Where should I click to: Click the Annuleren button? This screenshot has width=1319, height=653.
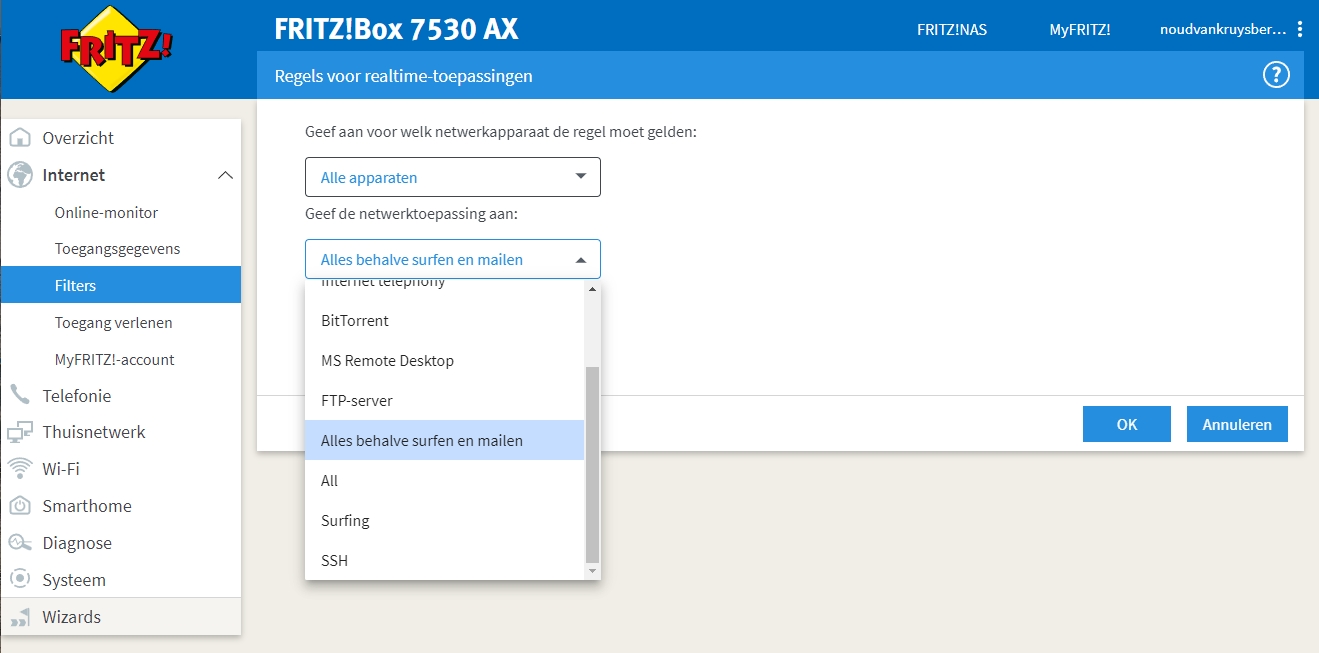click(1237, 424)
